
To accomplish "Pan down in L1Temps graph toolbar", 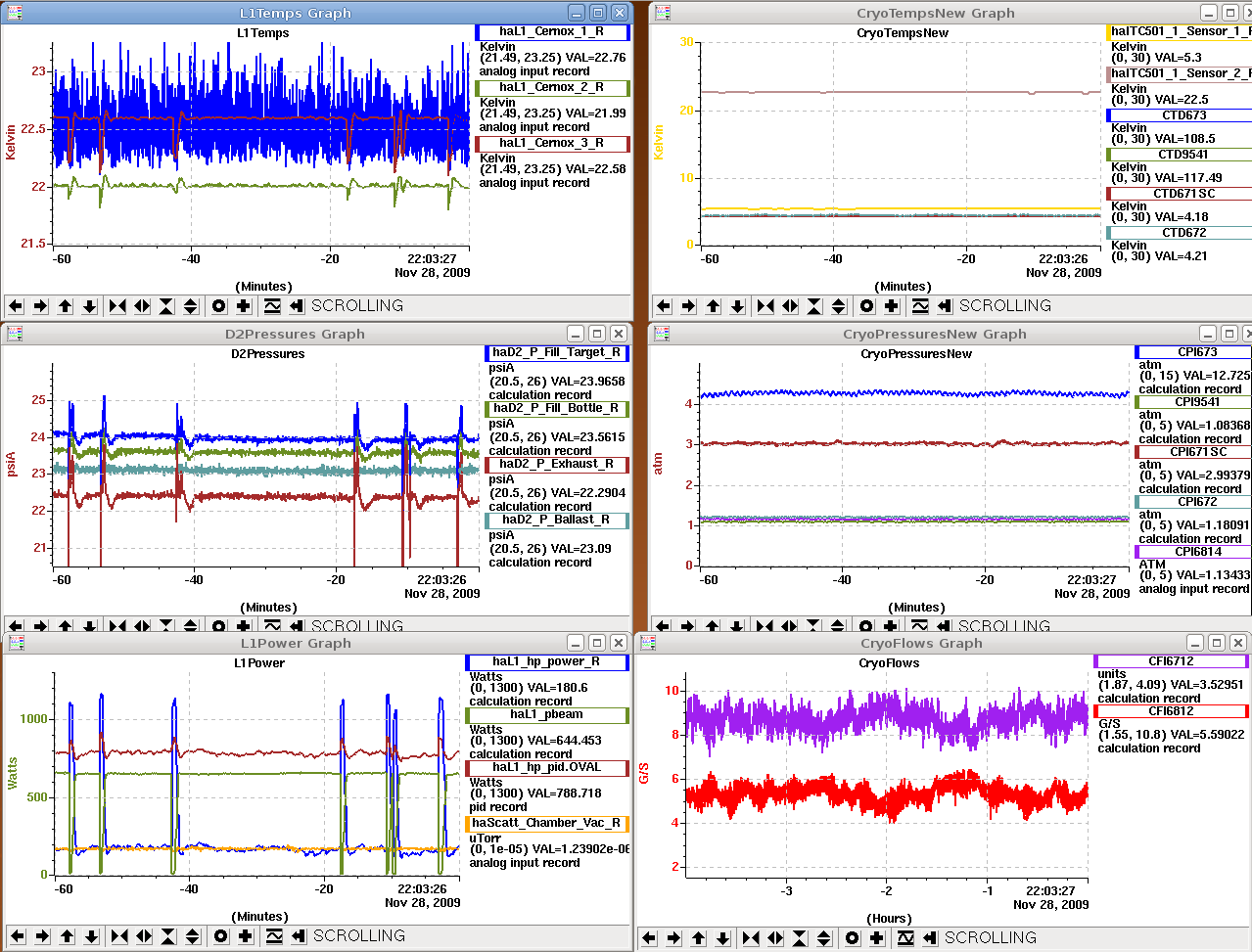I will point(90,306).
